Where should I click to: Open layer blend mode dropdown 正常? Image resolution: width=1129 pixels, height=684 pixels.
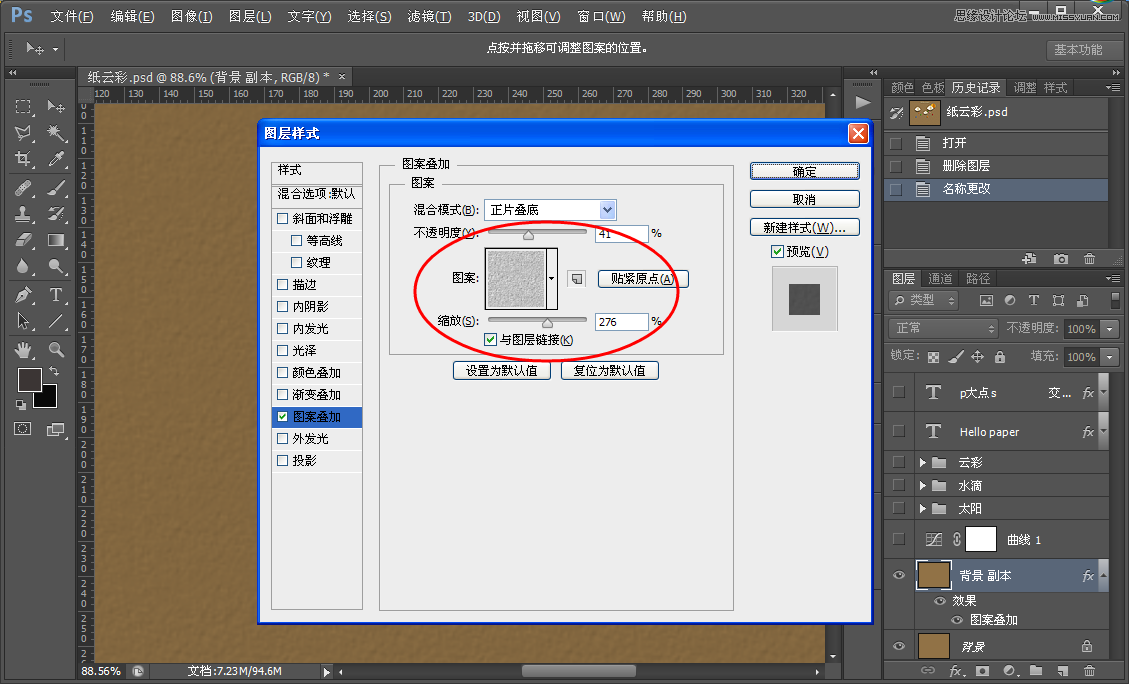tap(943, 328)
